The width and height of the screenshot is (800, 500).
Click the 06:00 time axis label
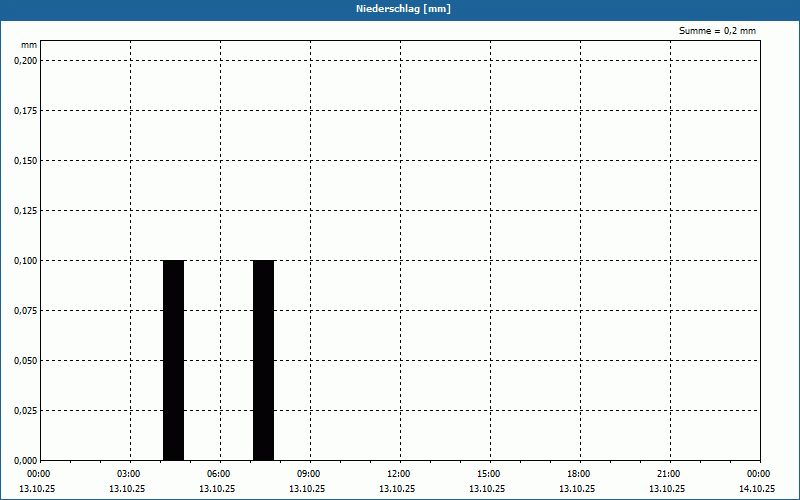click(x=218, y=474)
